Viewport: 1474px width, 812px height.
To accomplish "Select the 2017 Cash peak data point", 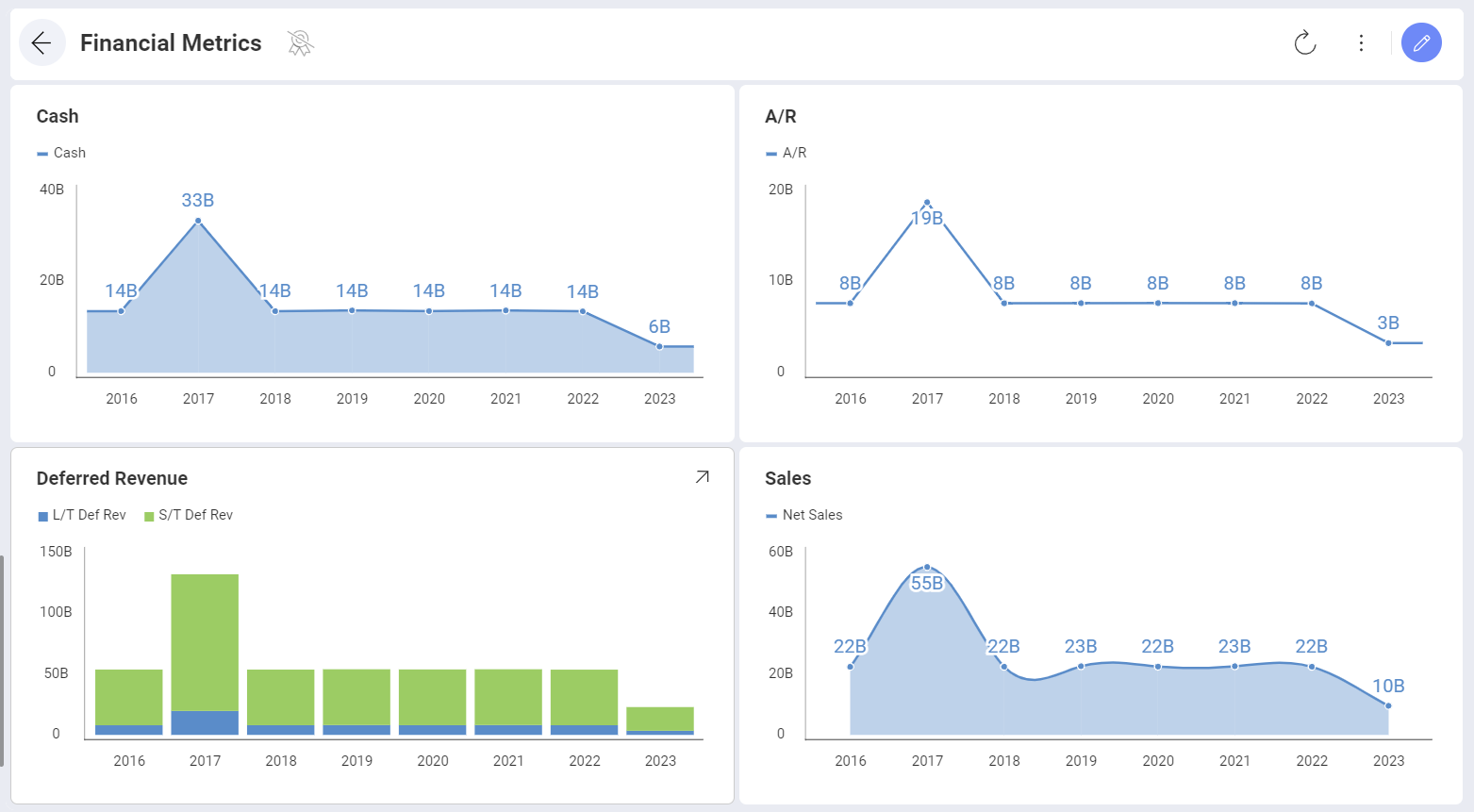I will pos(198,221).
